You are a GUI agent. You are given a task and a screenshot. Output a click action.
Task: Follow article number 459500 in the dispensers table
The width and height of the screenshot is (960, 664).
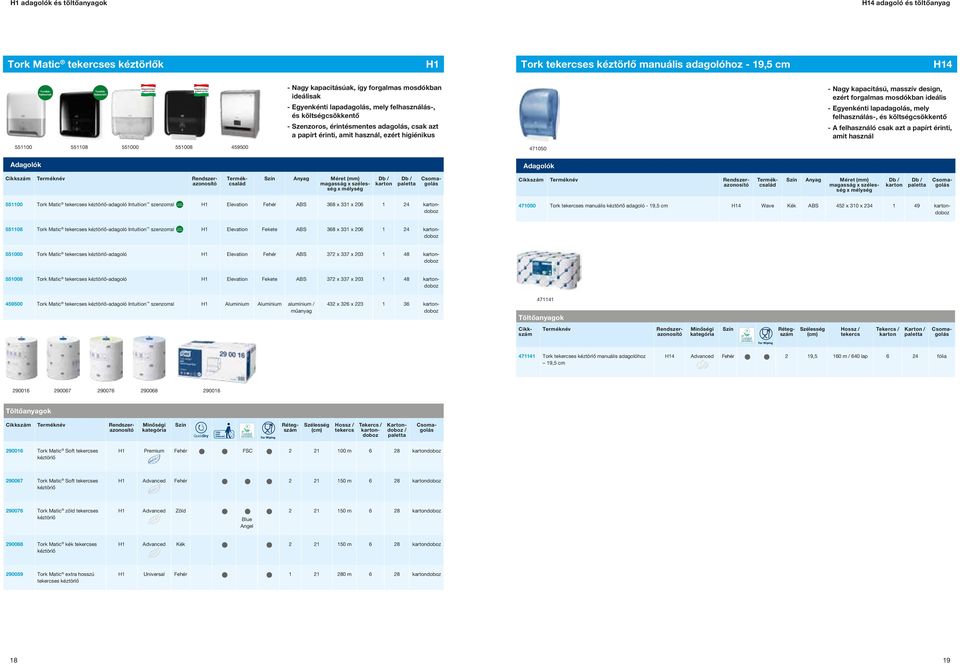(14, 304)
